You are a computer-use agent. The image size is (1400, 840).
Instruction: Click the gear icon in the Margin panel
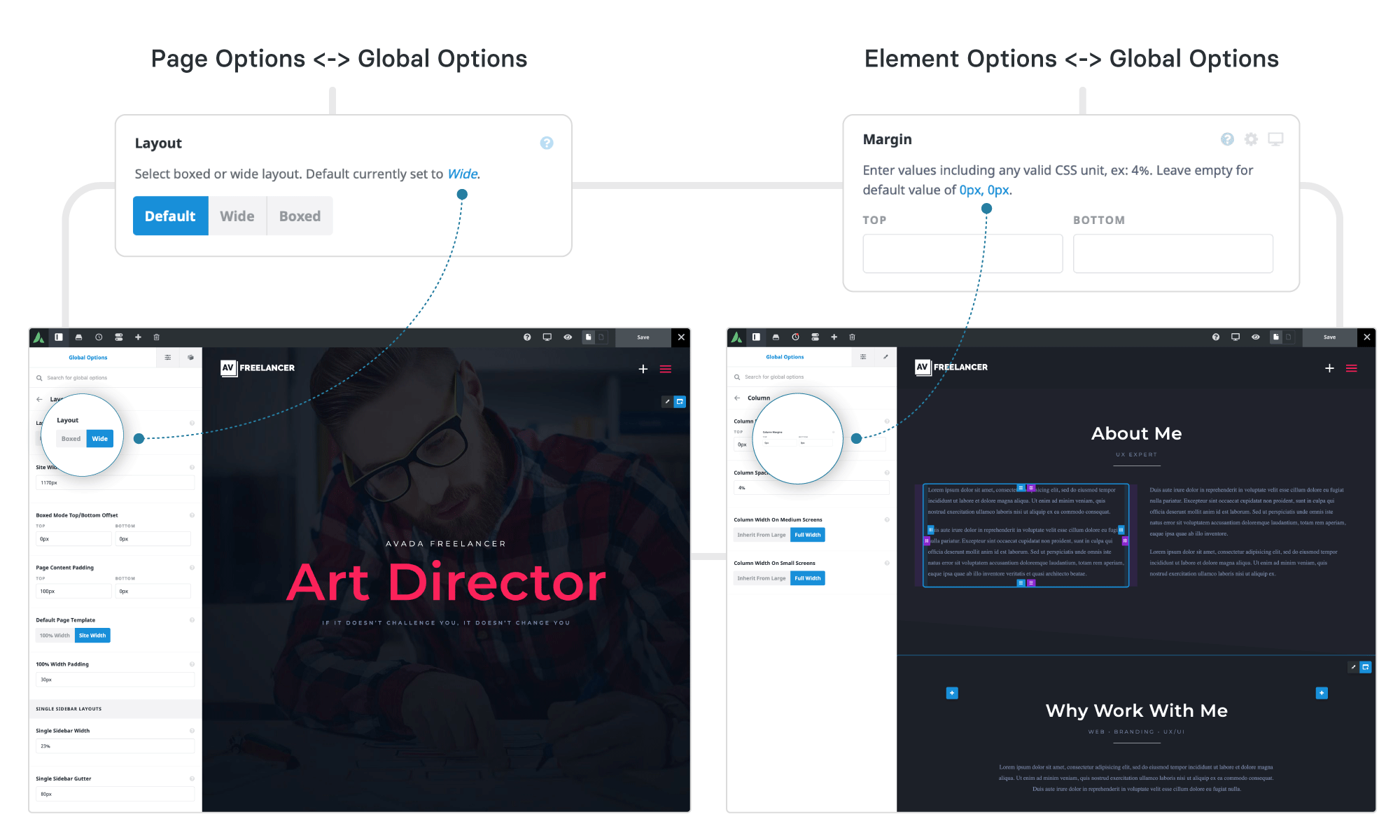1251,139
